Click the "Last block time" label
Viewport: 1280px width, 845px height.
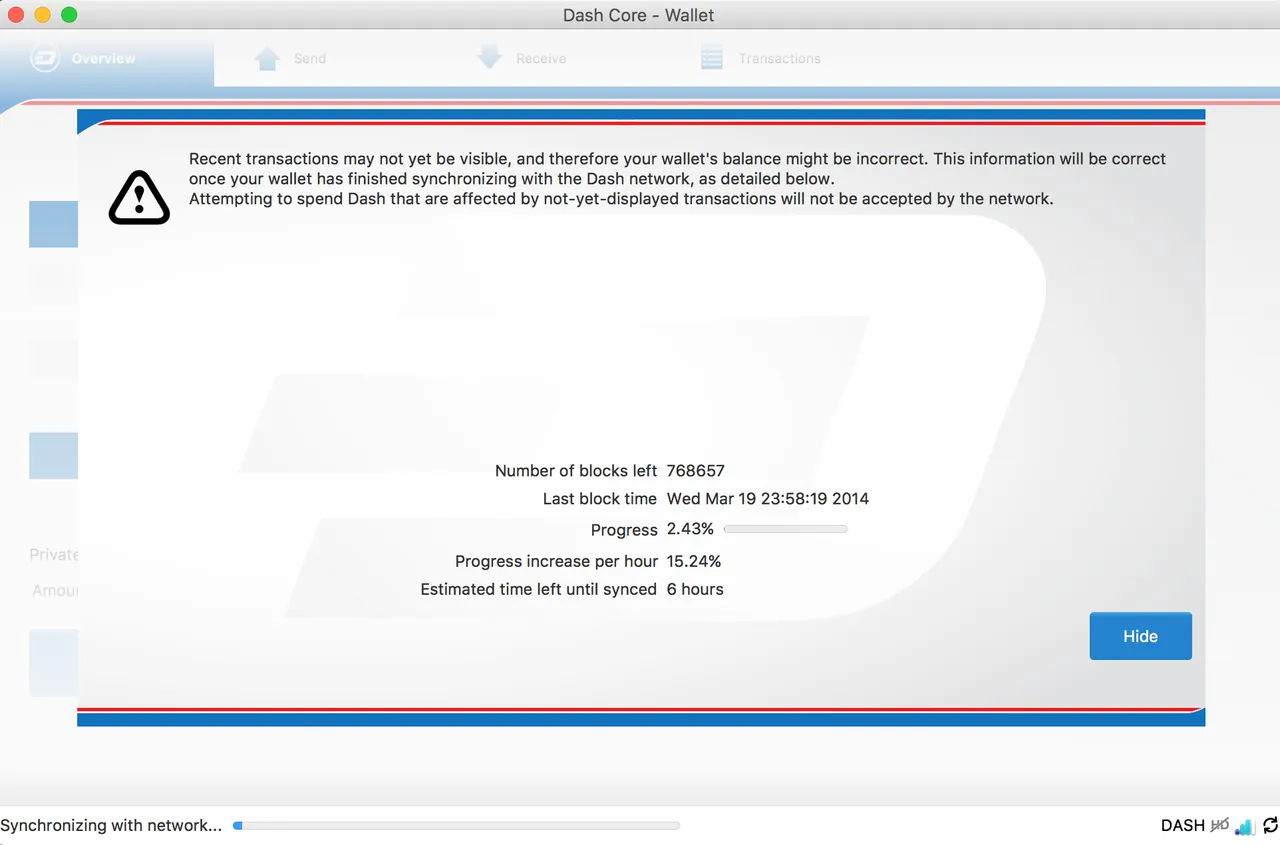600,499
